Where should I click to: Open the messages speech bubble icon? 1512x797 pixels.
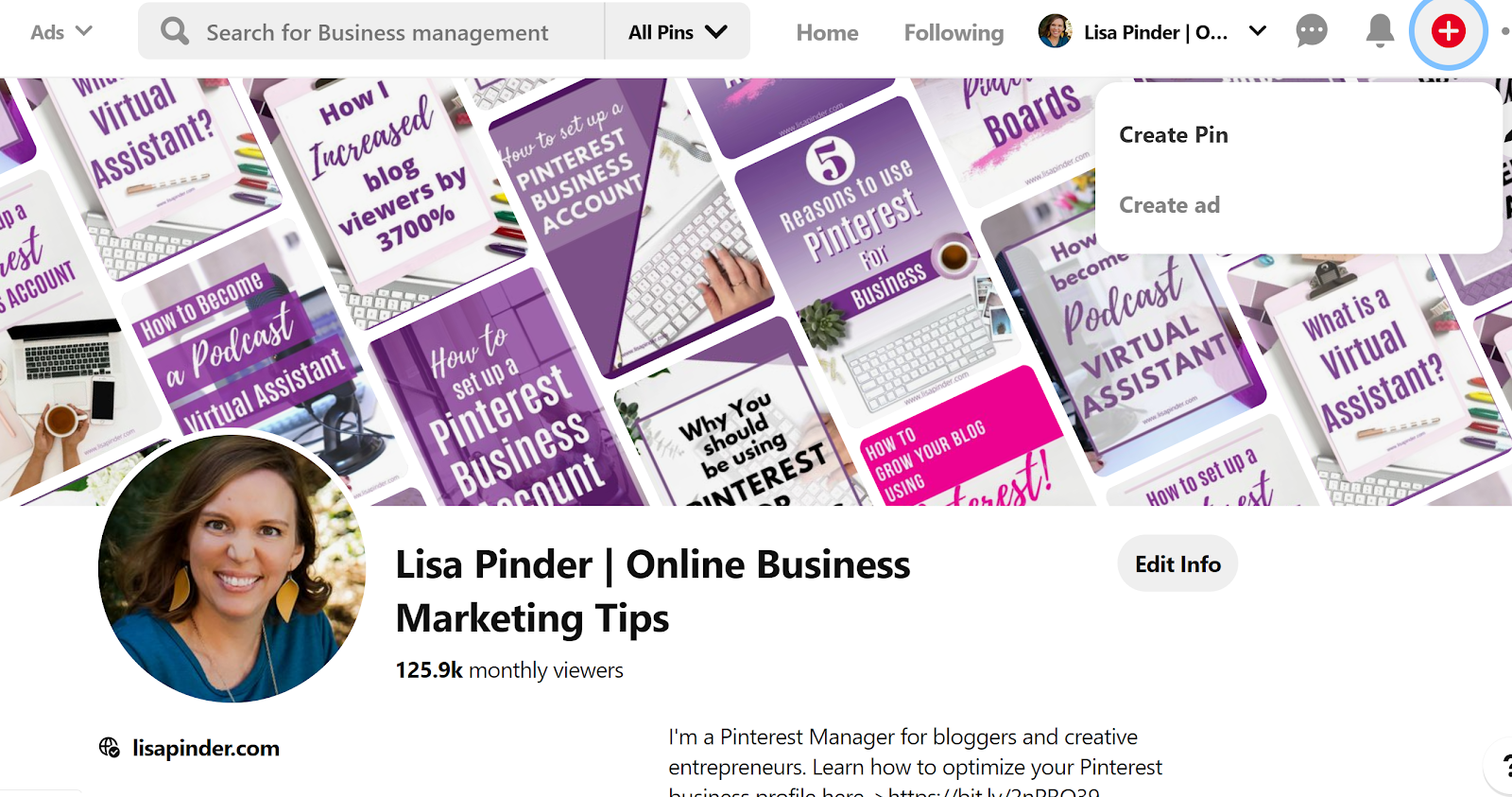click(x=1311, y=31)
